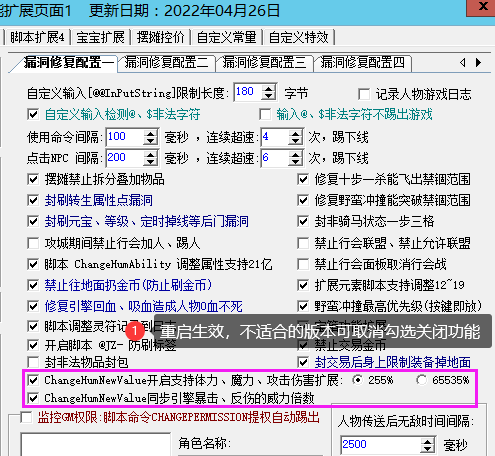Toggle 封非法物品封包 checkbox

click(33, 362)
